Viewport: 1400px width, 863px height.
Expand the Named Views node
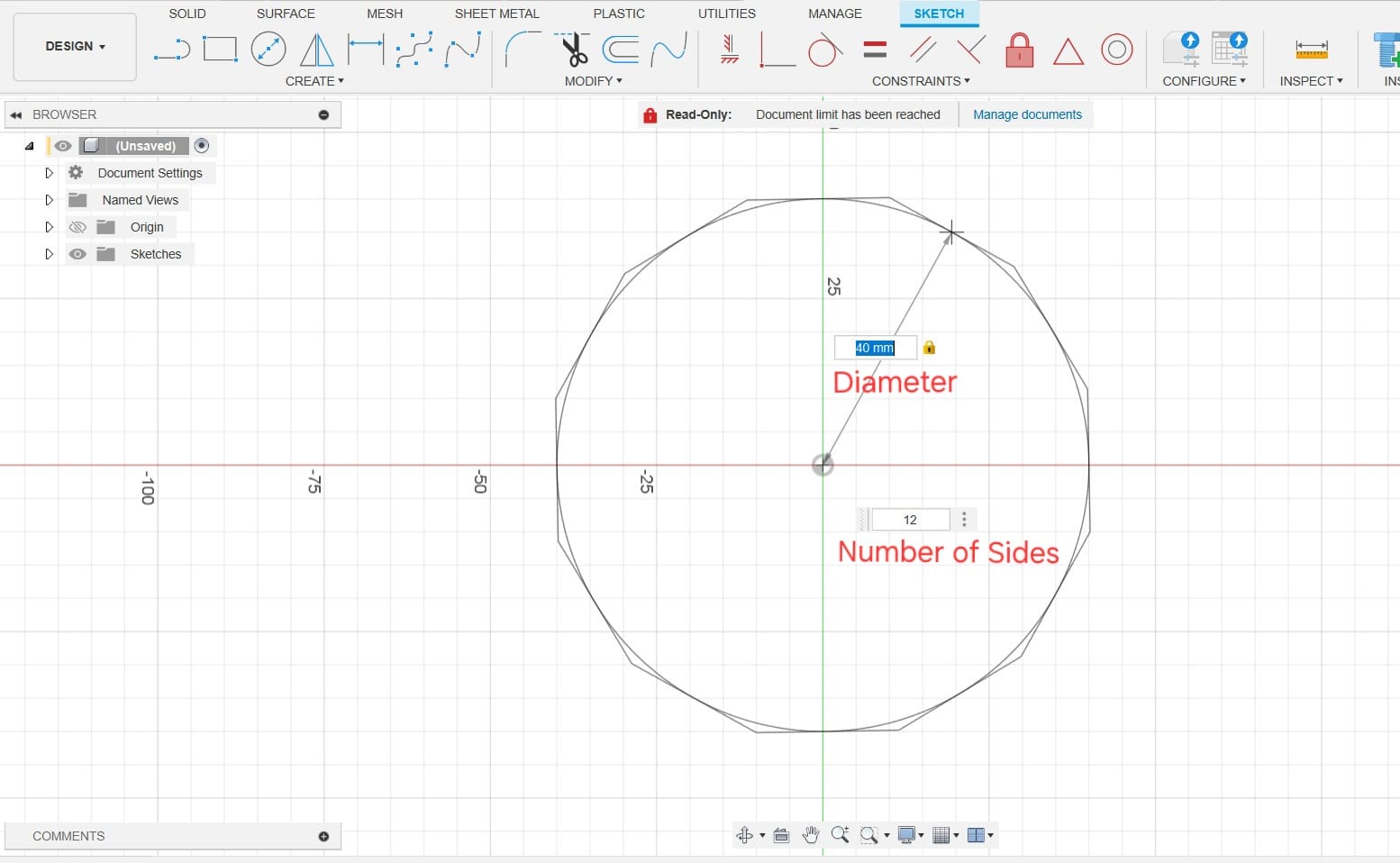click(x=50, y=200)
